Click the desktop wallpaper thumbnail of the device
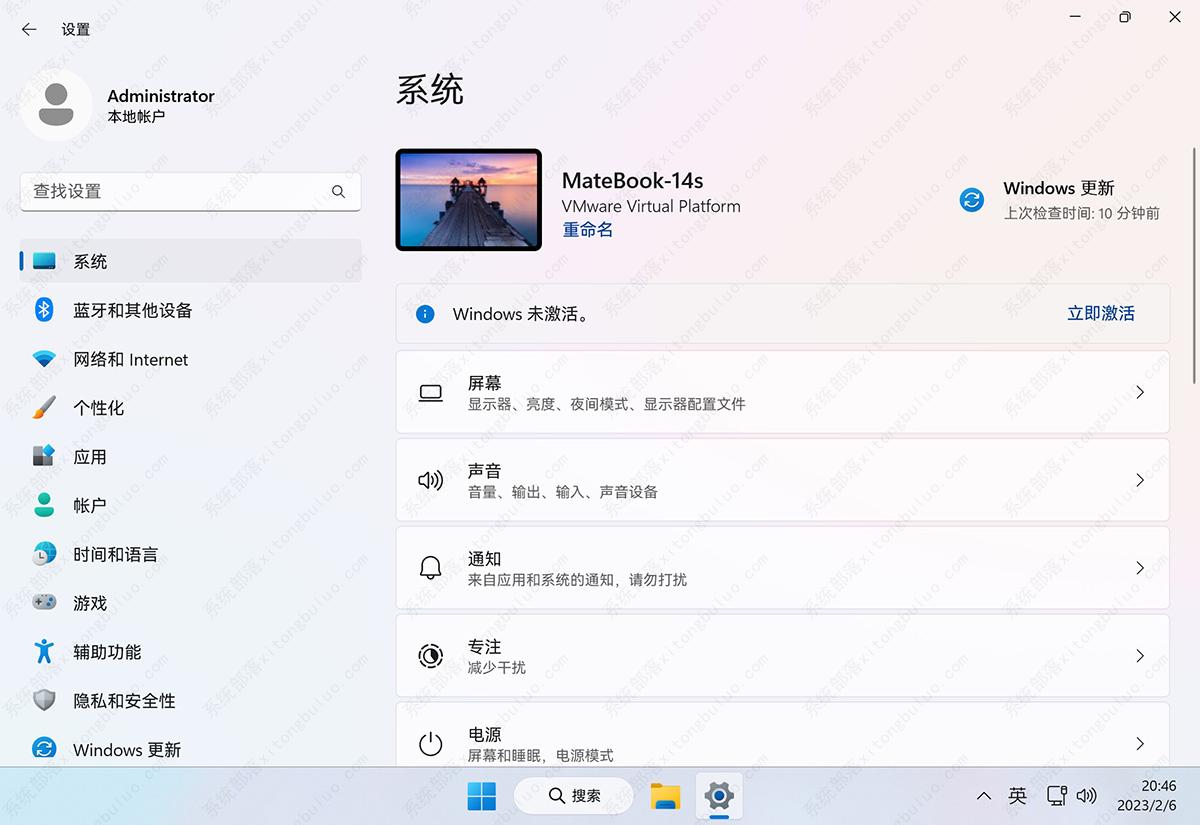 (x=469, y=200)
